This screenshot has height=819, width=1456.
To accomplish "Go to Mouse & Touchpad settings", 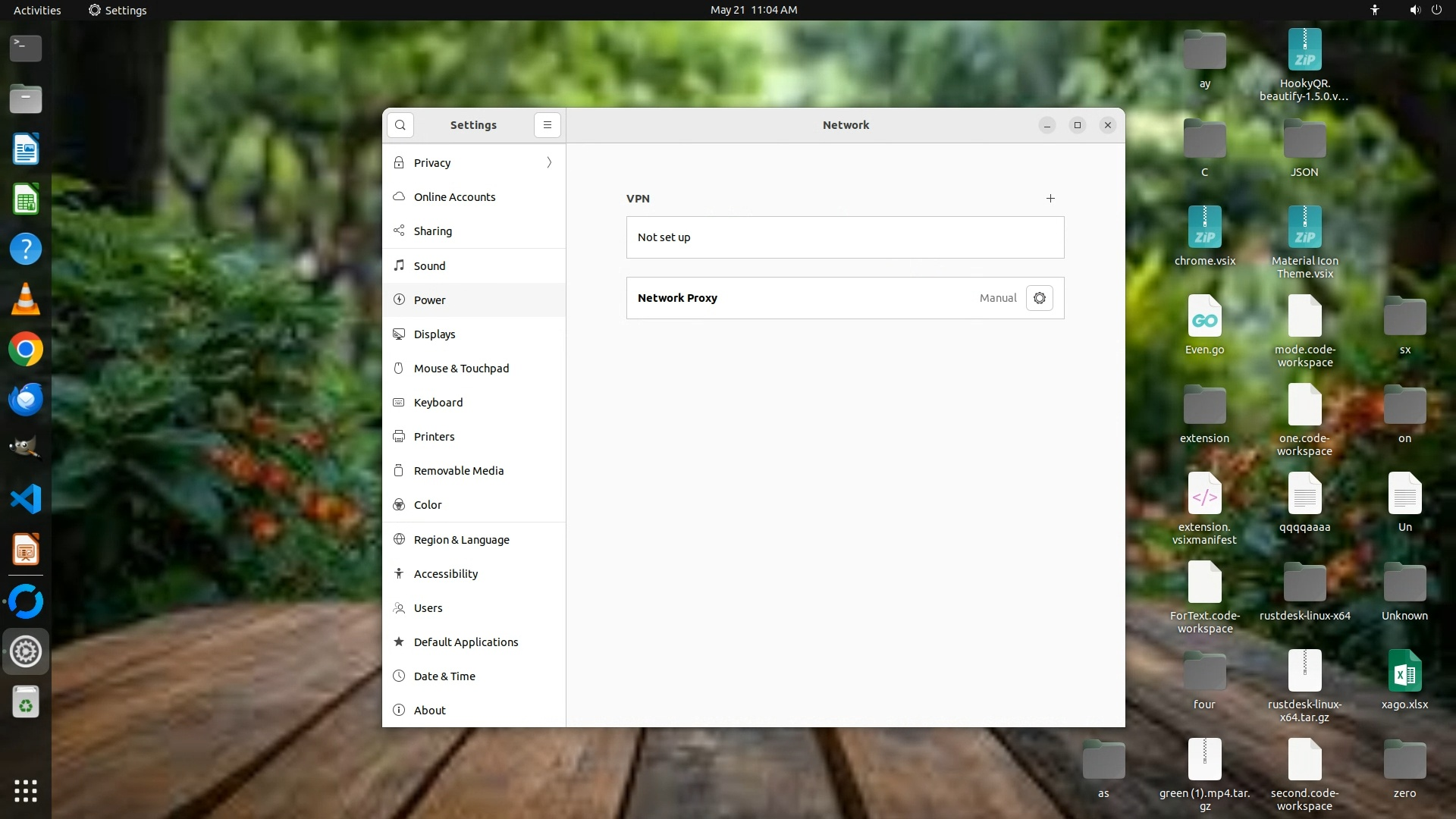I will coord(461,369).
